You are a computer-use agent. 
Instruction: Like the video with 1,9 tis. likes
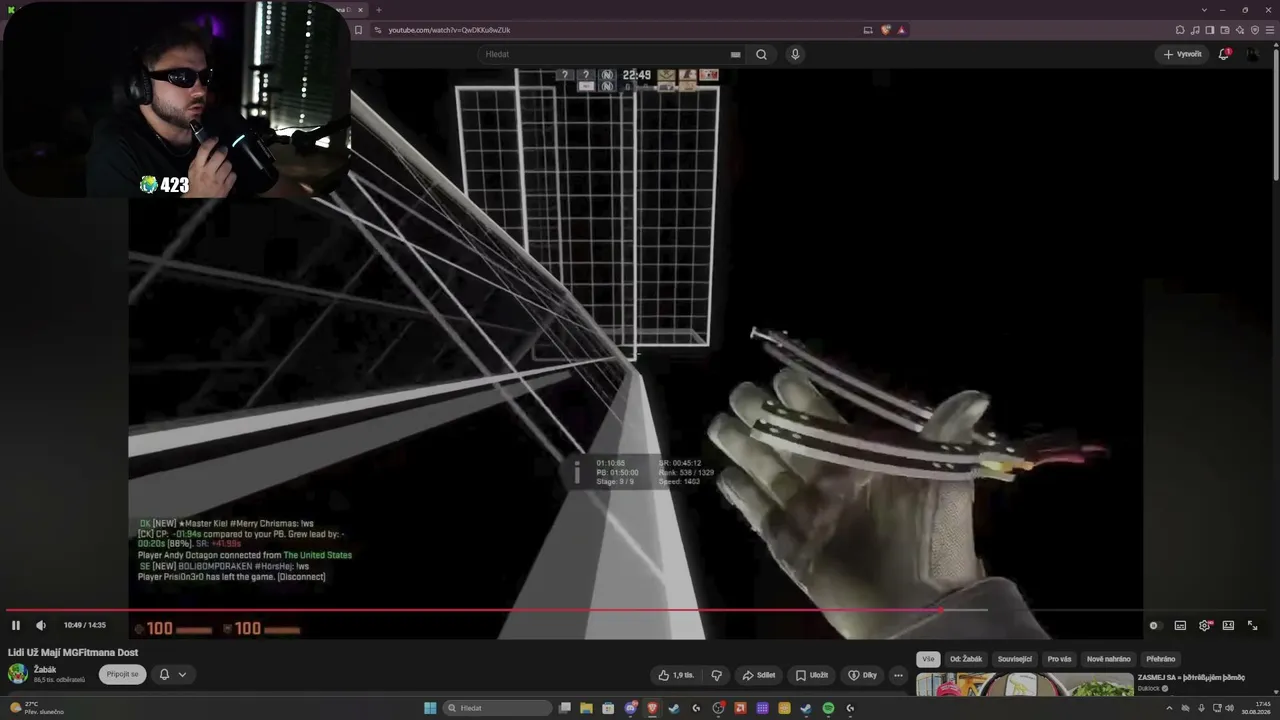pyautogui.click(x=676, y=675)
